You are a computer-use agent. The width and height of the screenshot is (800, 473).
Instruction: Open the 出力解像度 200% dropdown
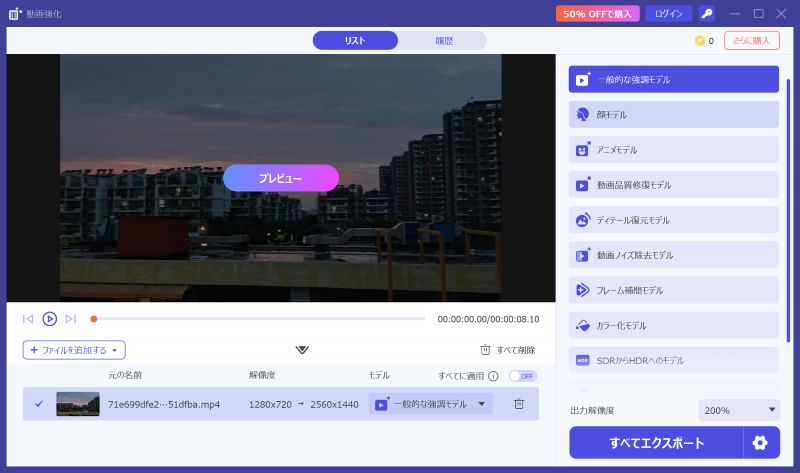(740, 410)
